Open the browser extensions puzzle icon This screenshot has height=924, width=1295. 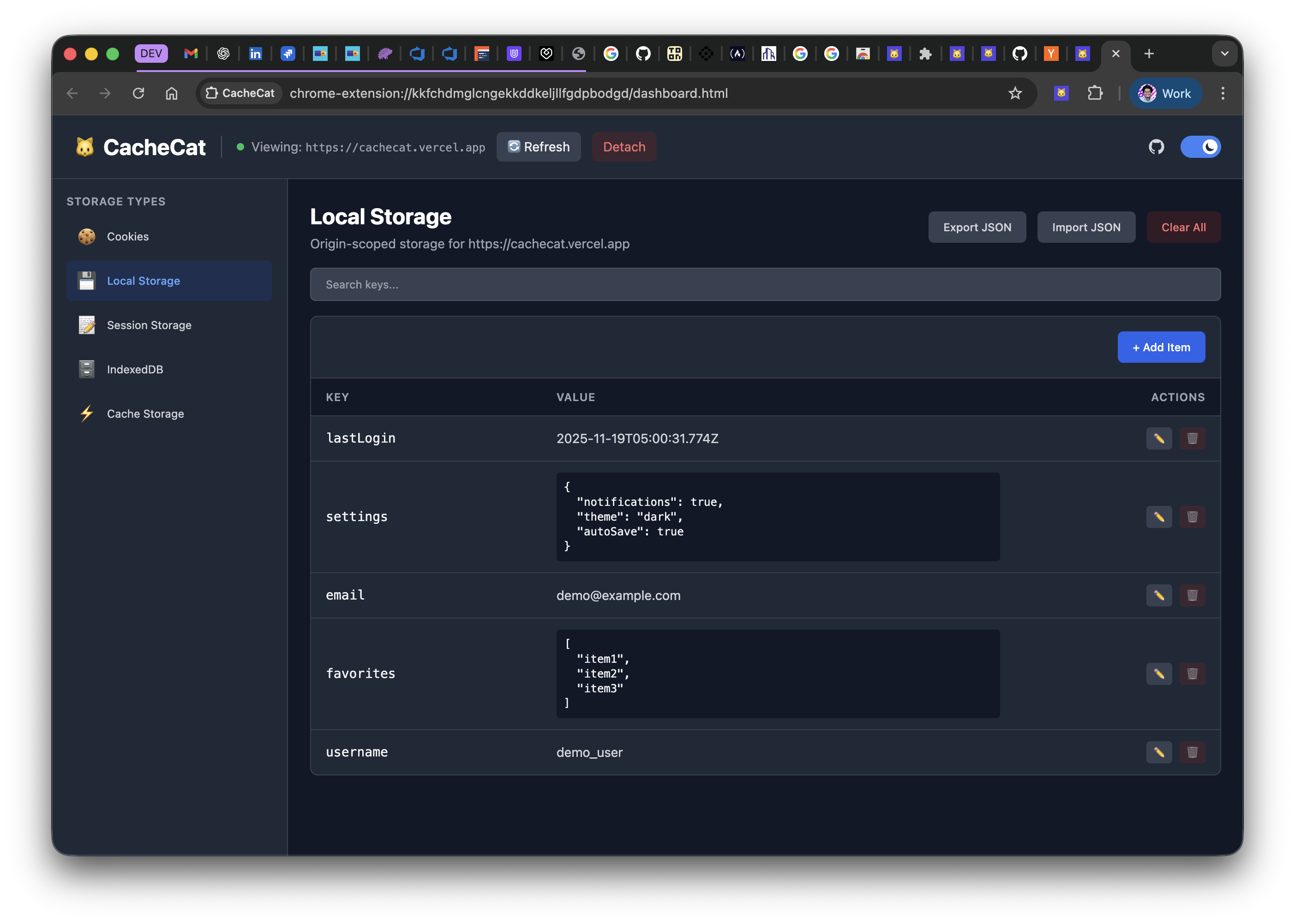click(x=1095, y=93)
